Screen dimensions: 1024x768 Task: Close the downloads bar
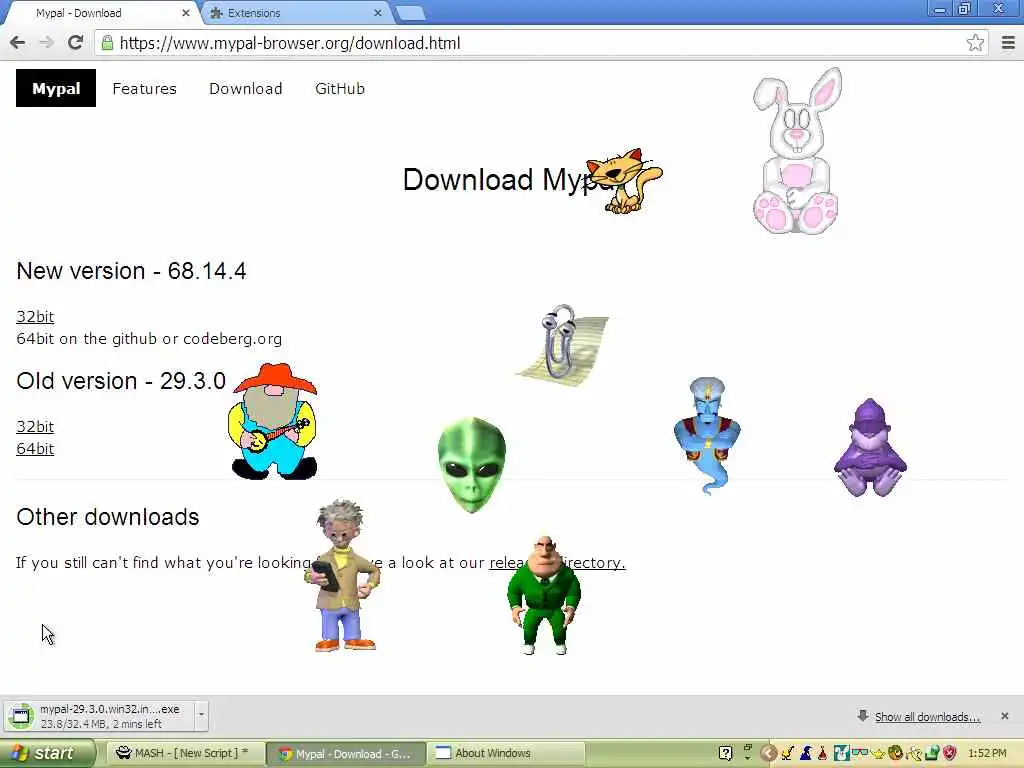point(1004,716)
